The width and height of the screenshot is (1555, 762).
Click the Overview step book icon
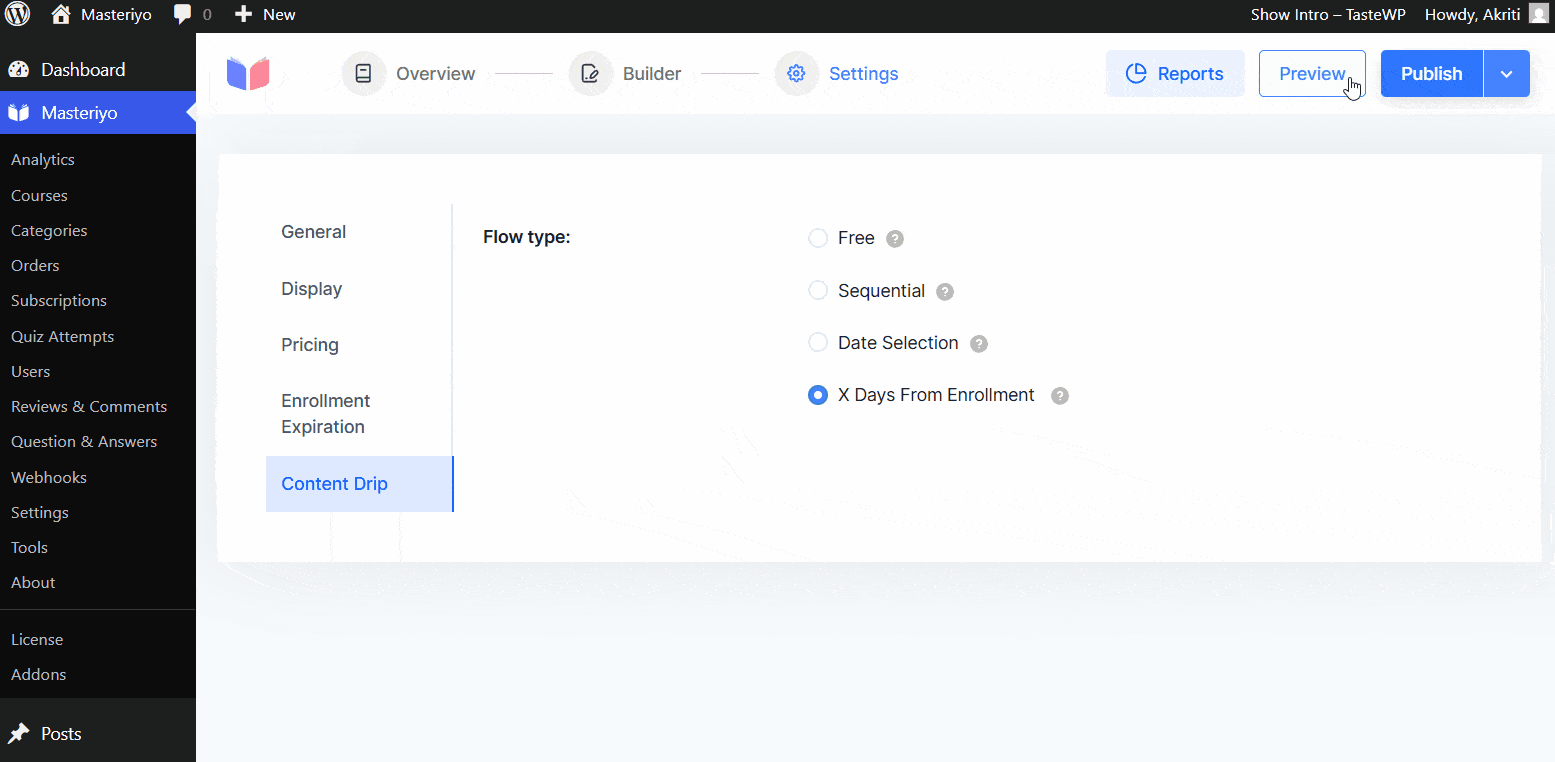pyautogui.click(x=363, y=74)
